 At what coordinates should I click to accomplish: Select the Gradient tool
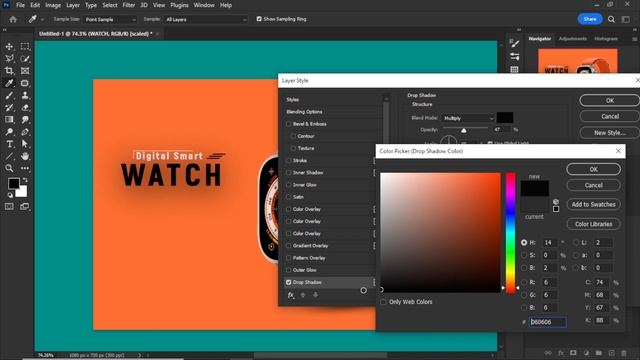pyautogui.click(x=9, y=120)
